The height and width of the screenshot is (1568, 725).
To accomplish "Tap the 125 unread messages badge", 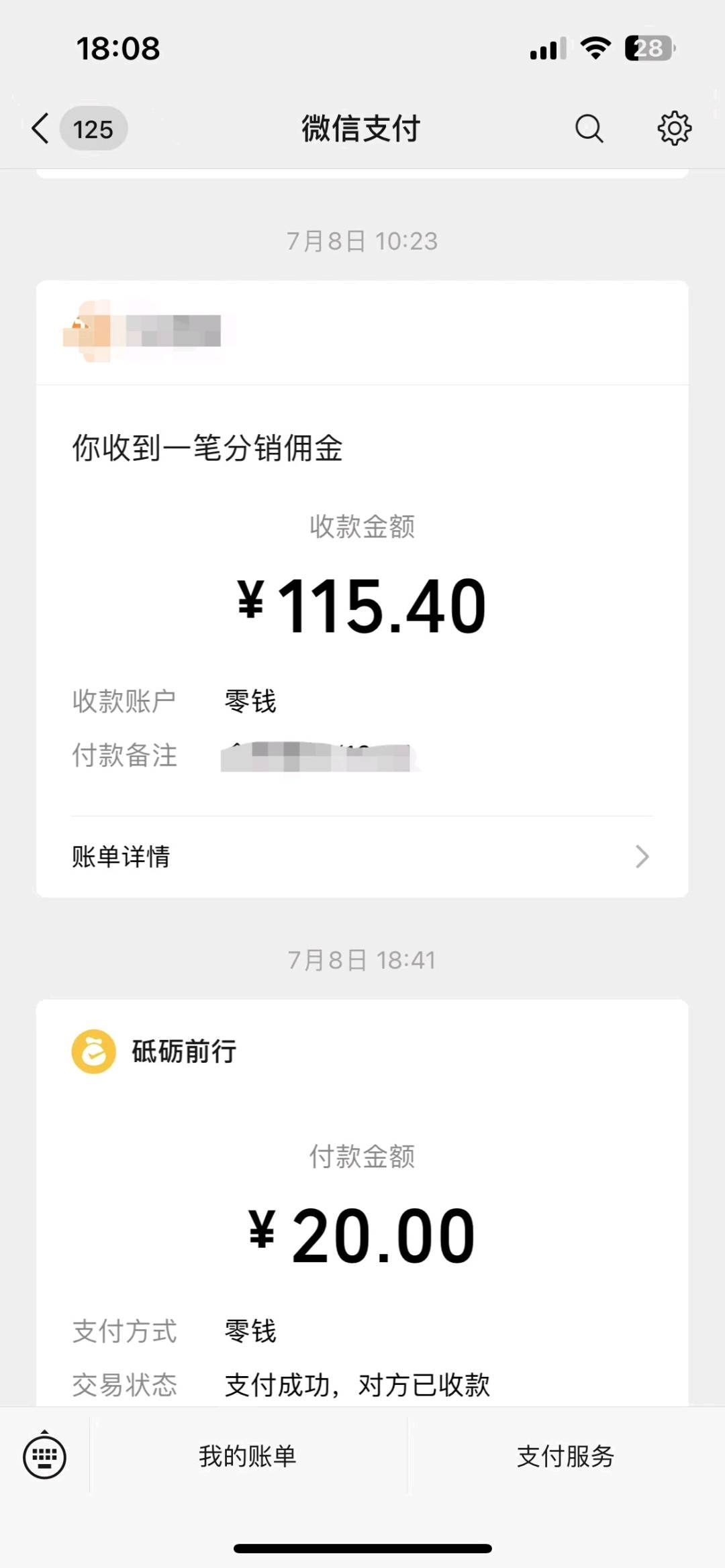I will 93,129.
